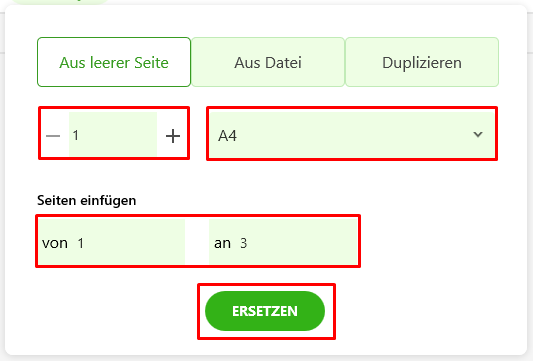This screenshot has height=361, width=533.
Task: Select the Duplizieren tab
Action: coord(422,62)
